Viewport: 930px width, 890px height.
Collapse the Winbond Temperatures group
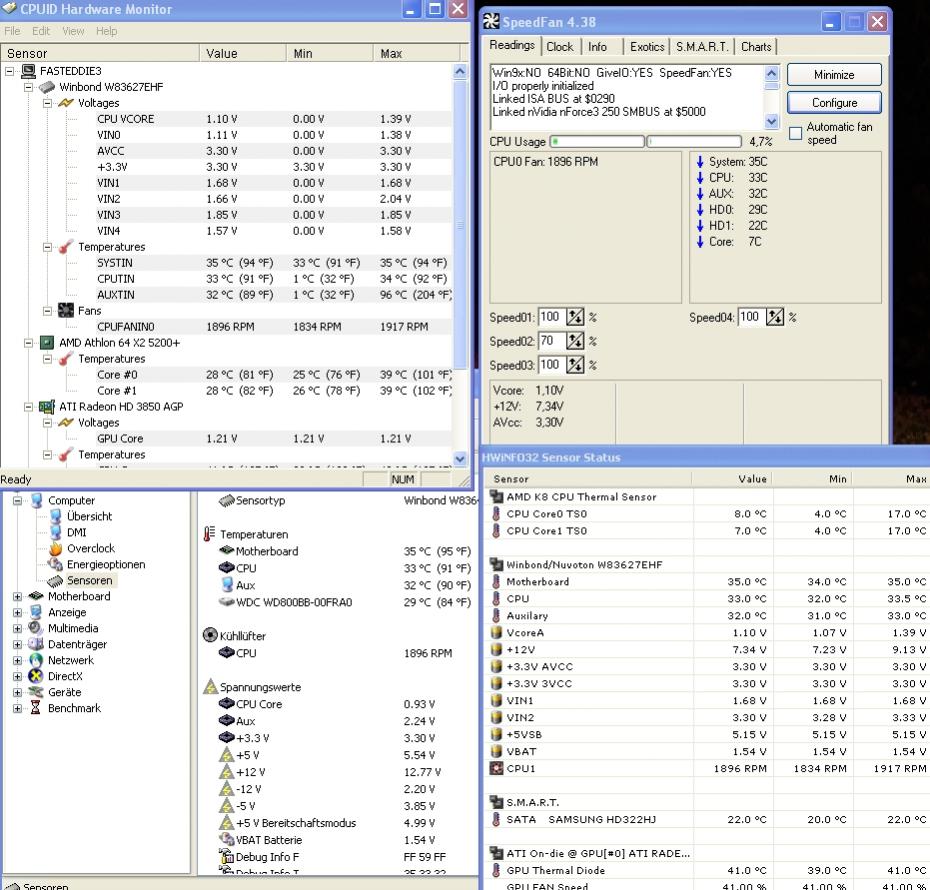pyautogui.click(x=47, y=247)
